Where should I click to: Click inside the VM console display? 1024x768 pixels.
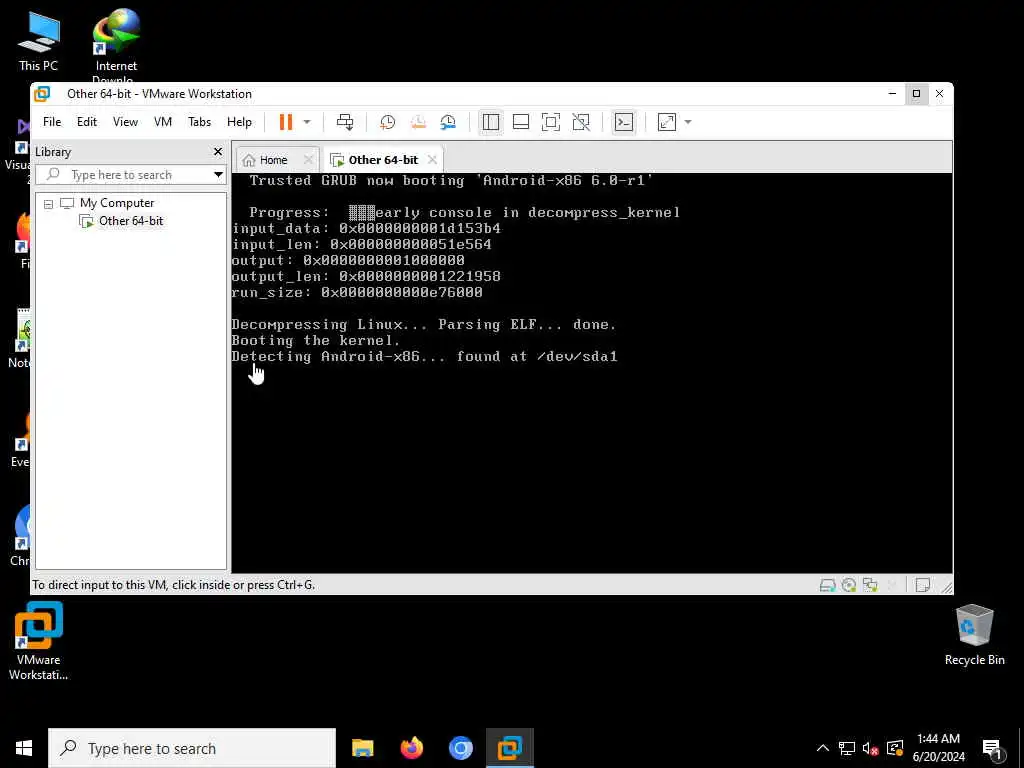592,373
